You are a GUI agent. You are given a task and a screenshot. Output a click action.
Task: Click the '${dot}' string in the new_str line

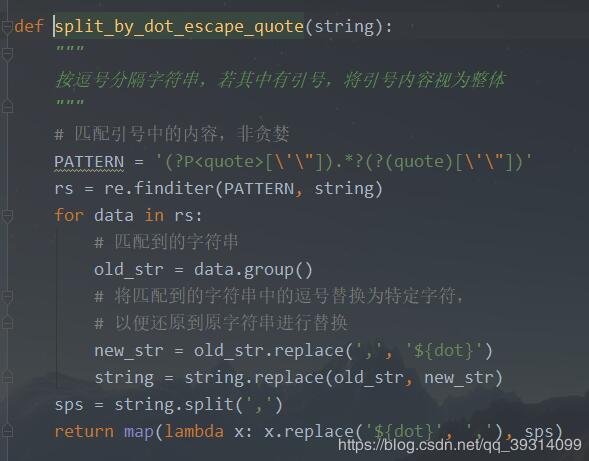(445, 351)
